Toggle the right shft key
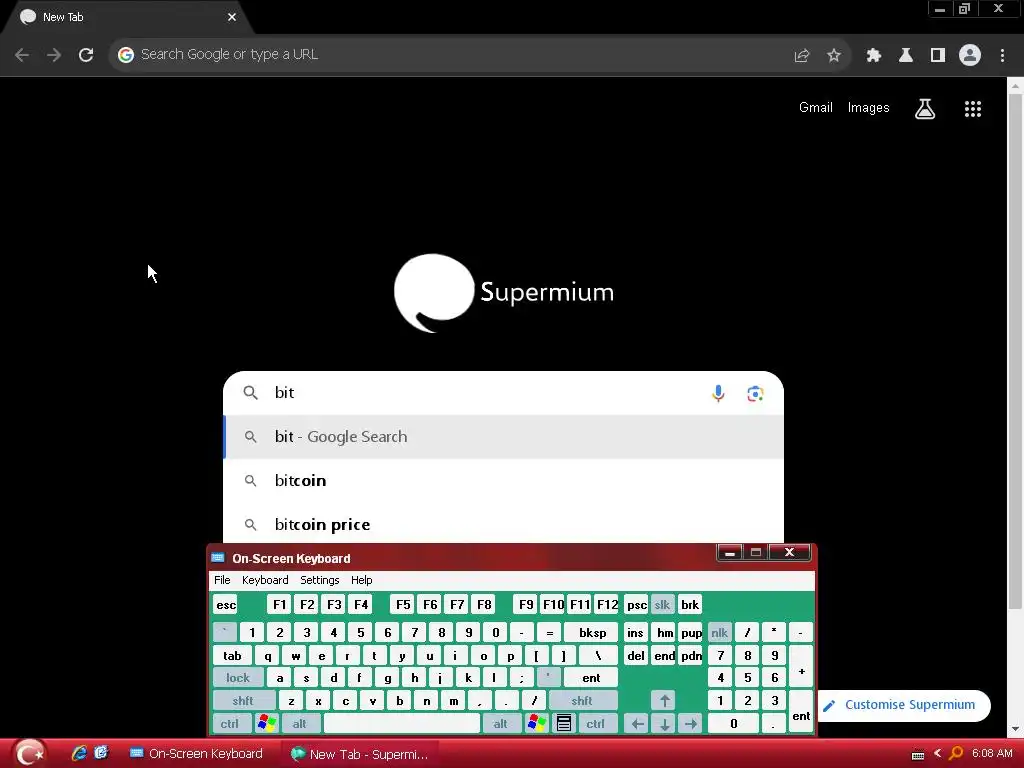Viewport: 1024px width, 768px height. coord(583,701)
